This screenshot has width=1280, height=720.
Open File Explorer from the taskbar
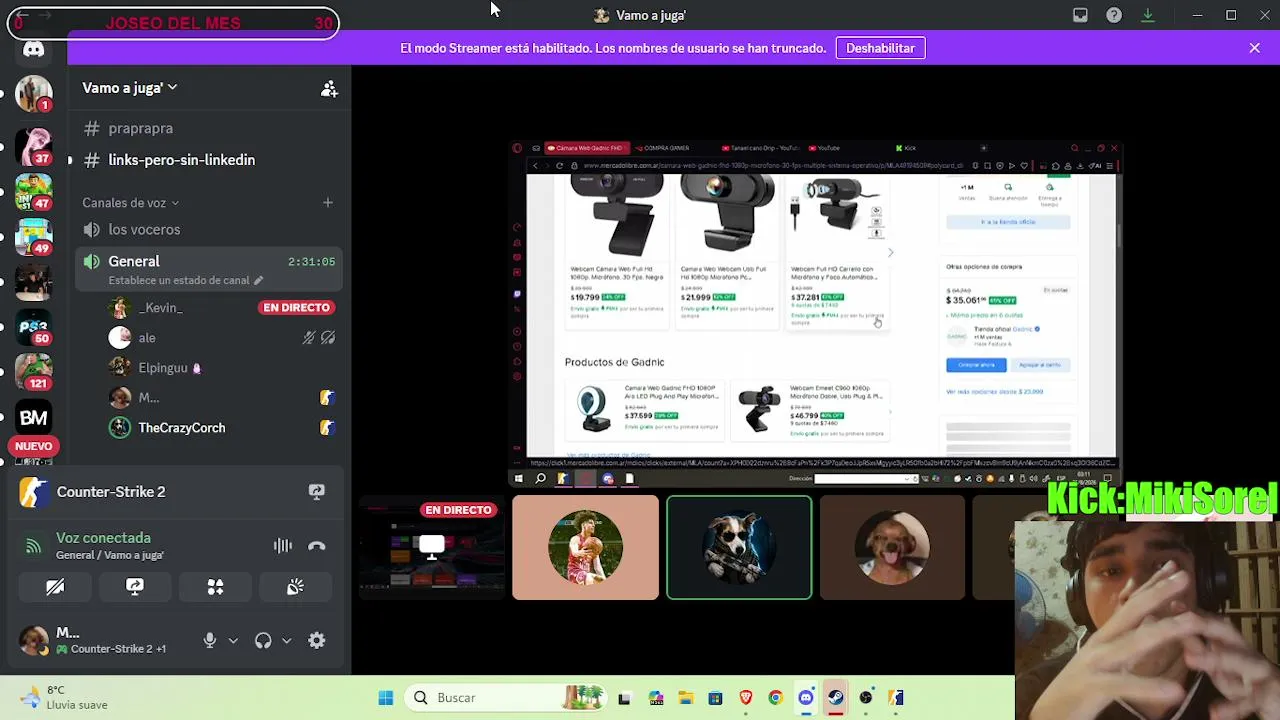(686, 698)
